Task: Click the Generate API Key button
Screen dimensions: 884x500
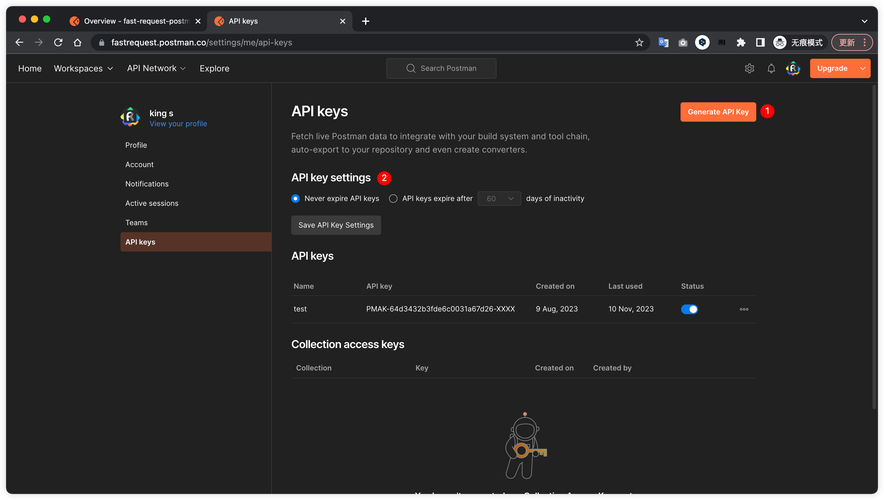Action: [718, 112]
